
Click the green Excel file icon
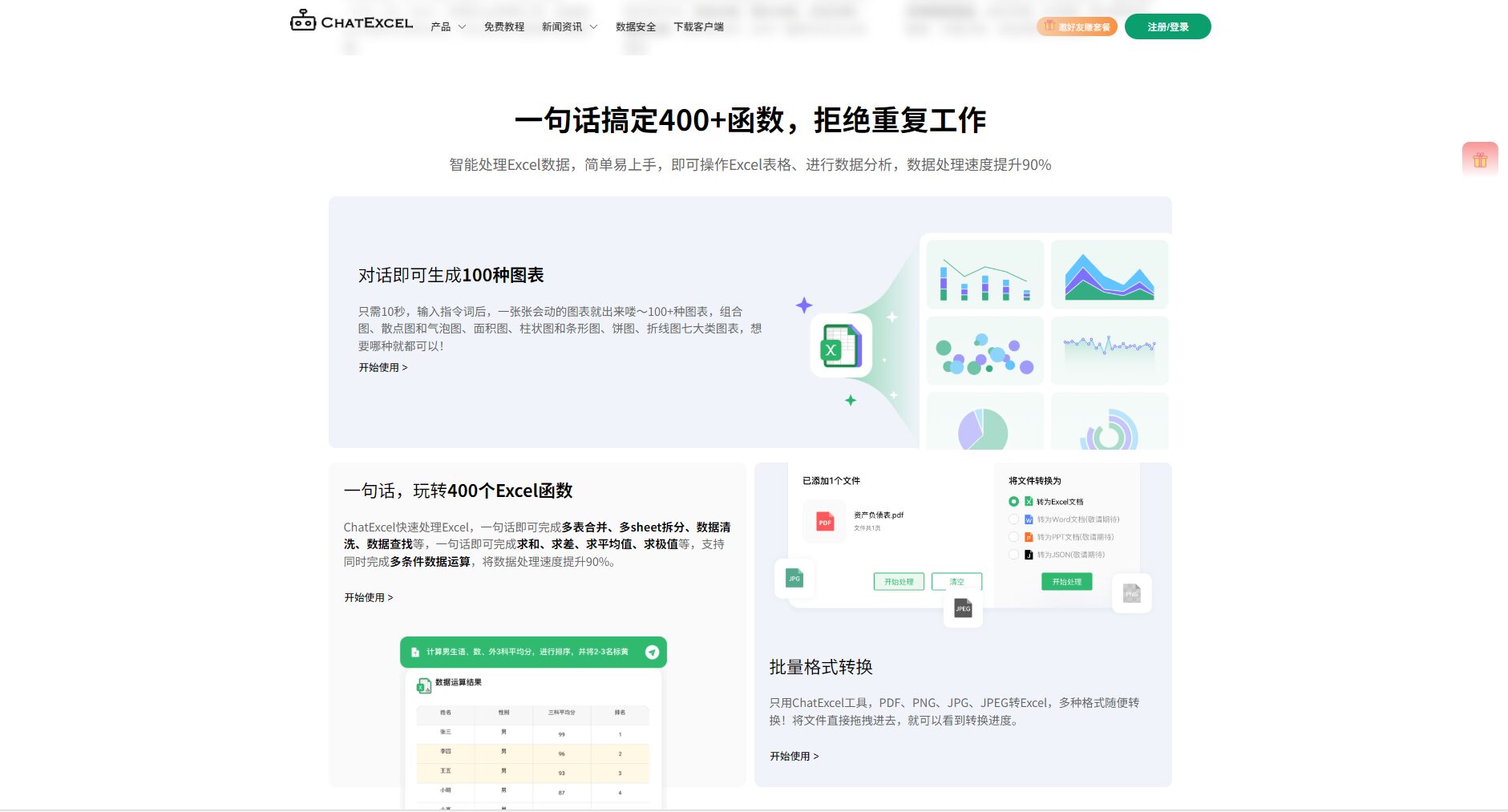click(840, 346)
